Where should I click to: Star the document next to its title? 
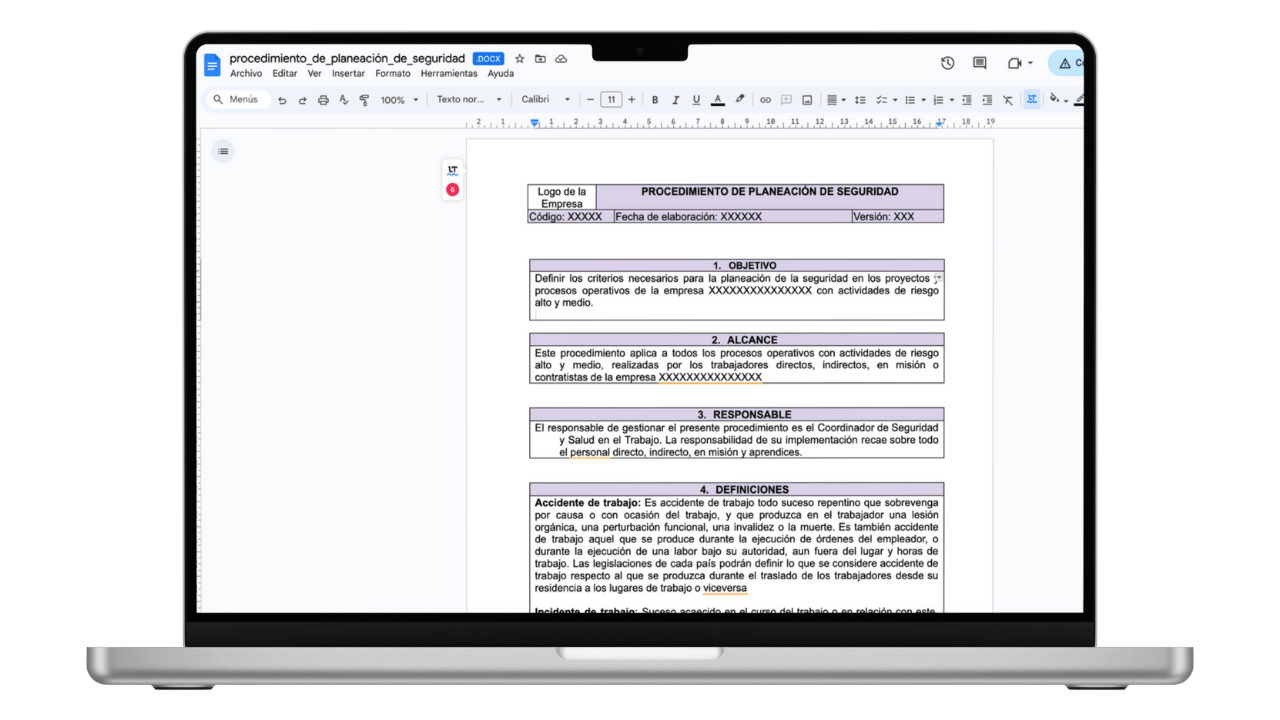point(519,58)
